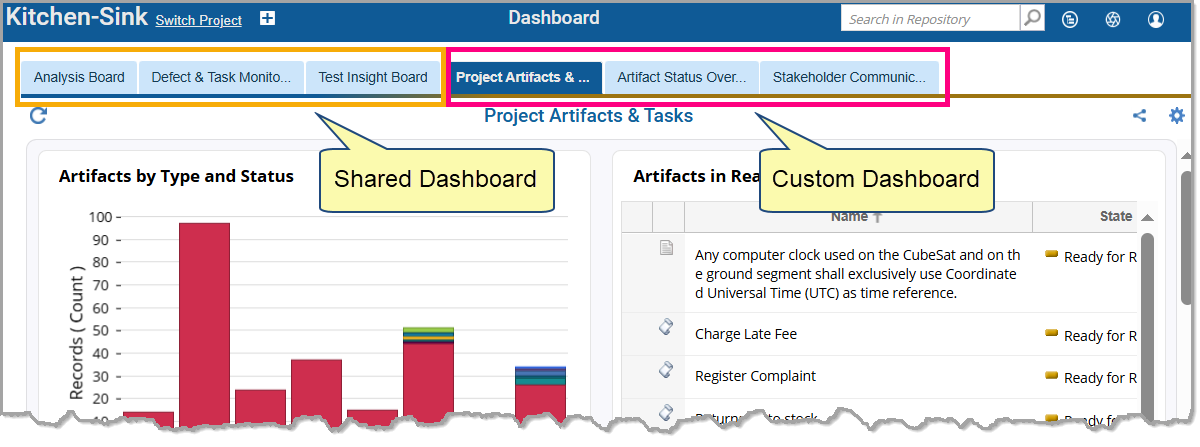Open the user profile icon
This screenshot has width=1200, height=447.
(x=1156, y=19)
